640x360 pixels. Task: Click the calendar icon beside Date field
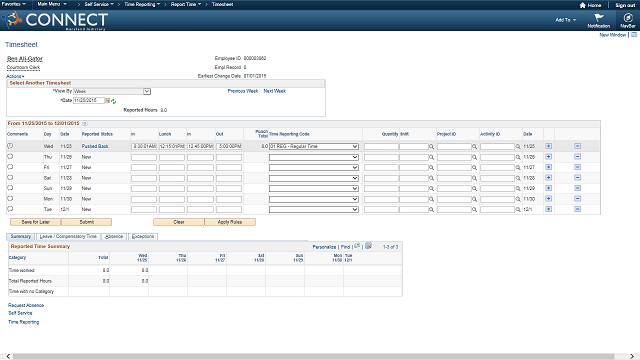point(108,100)
